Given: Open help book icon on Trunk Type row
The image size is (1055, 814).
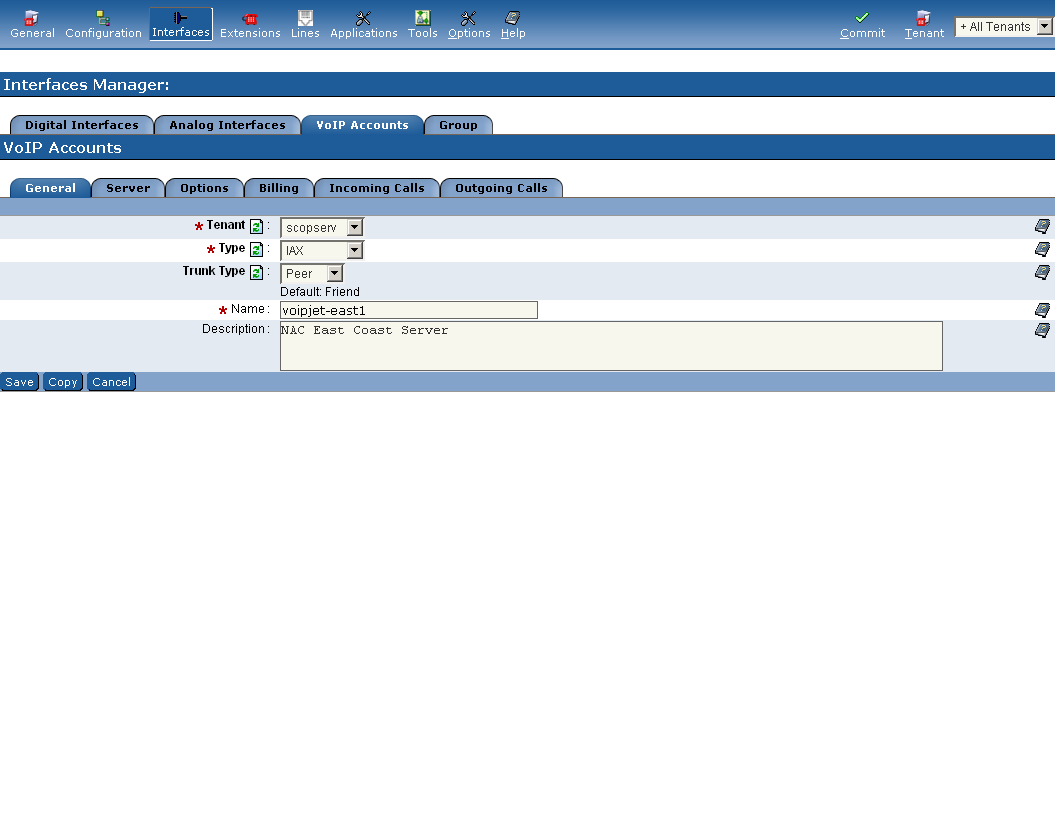Looking at the screenshot, I should pos(1042,272).
